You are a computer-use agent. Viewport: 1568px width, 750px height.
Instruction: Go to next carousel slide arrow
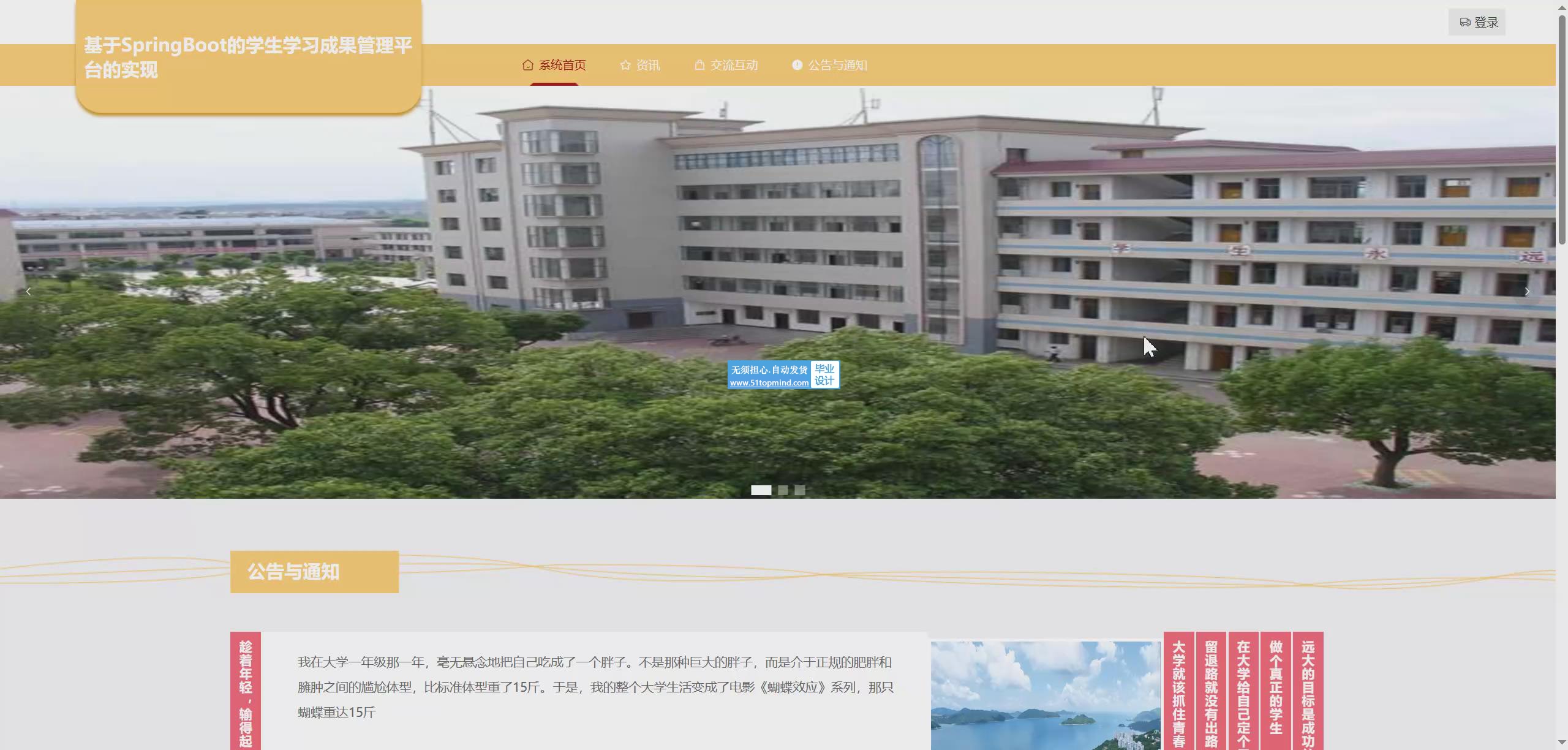tap(1527, 292)
